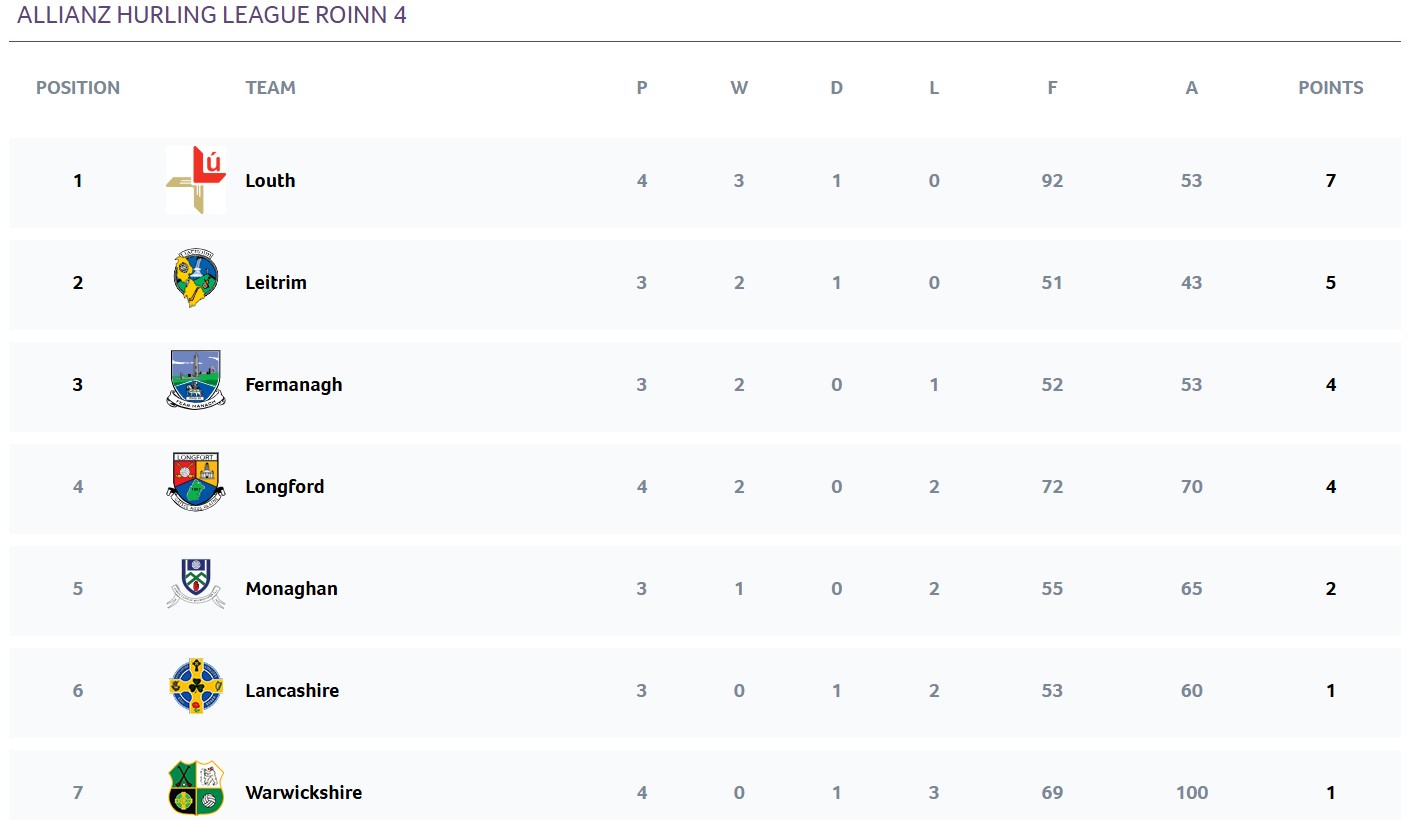Open the Lancashire team name link
Image resolution: width=1413 pixels, height=820 pixels.
pos(292,691)
